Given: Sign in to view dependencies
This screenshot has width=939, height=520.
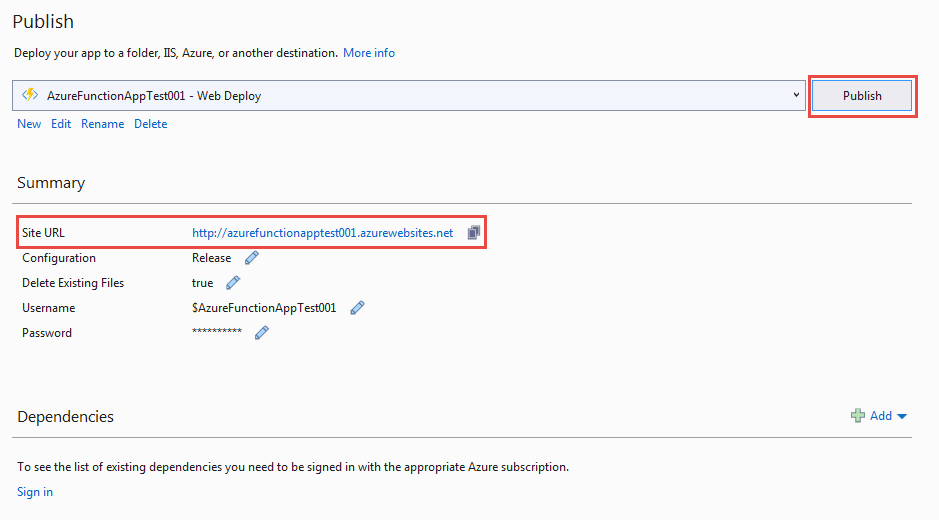Looking at the screenshot, I should (x=35, y=492).
